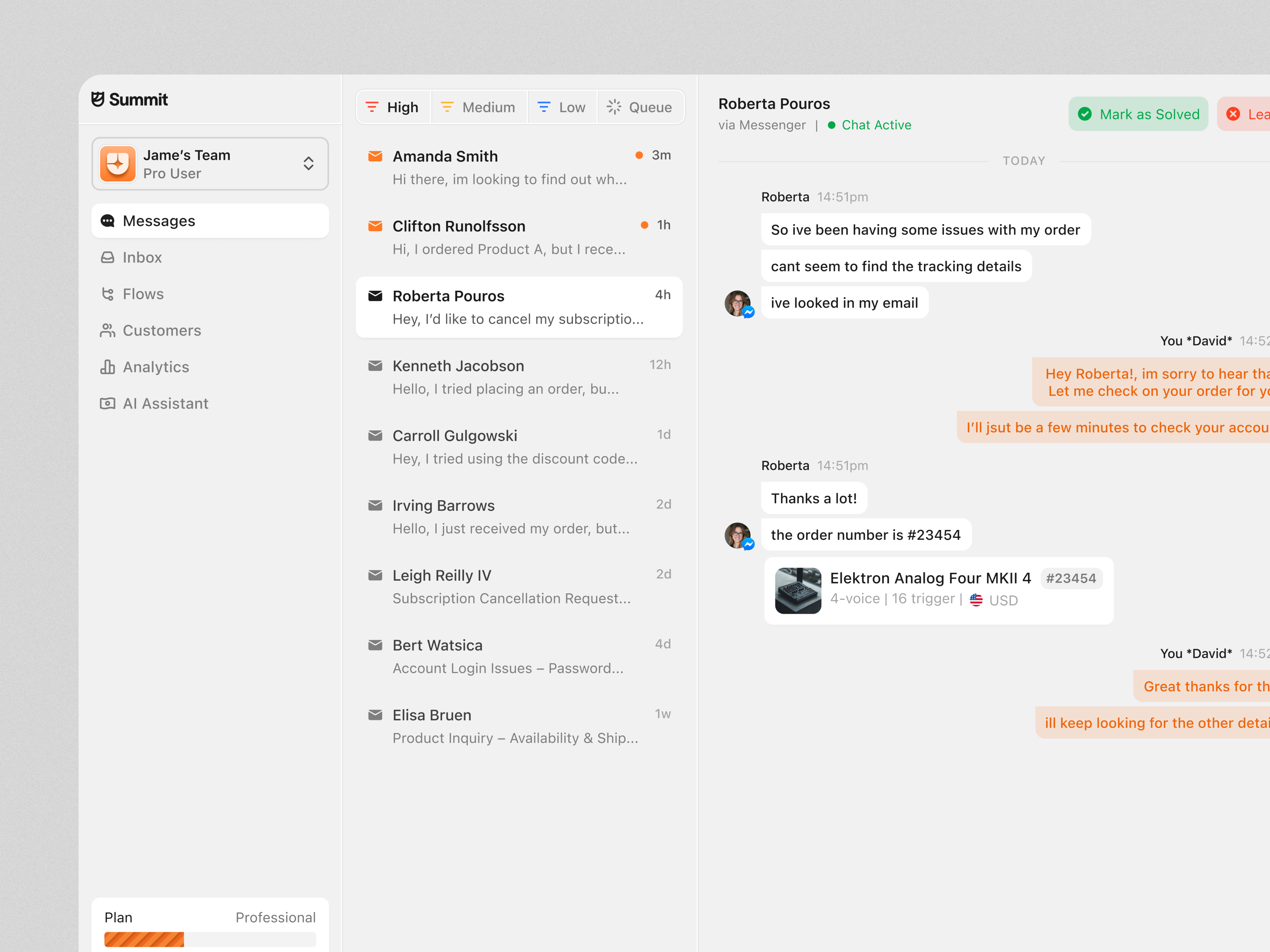Click the Chat Active status label

(876, 125)
